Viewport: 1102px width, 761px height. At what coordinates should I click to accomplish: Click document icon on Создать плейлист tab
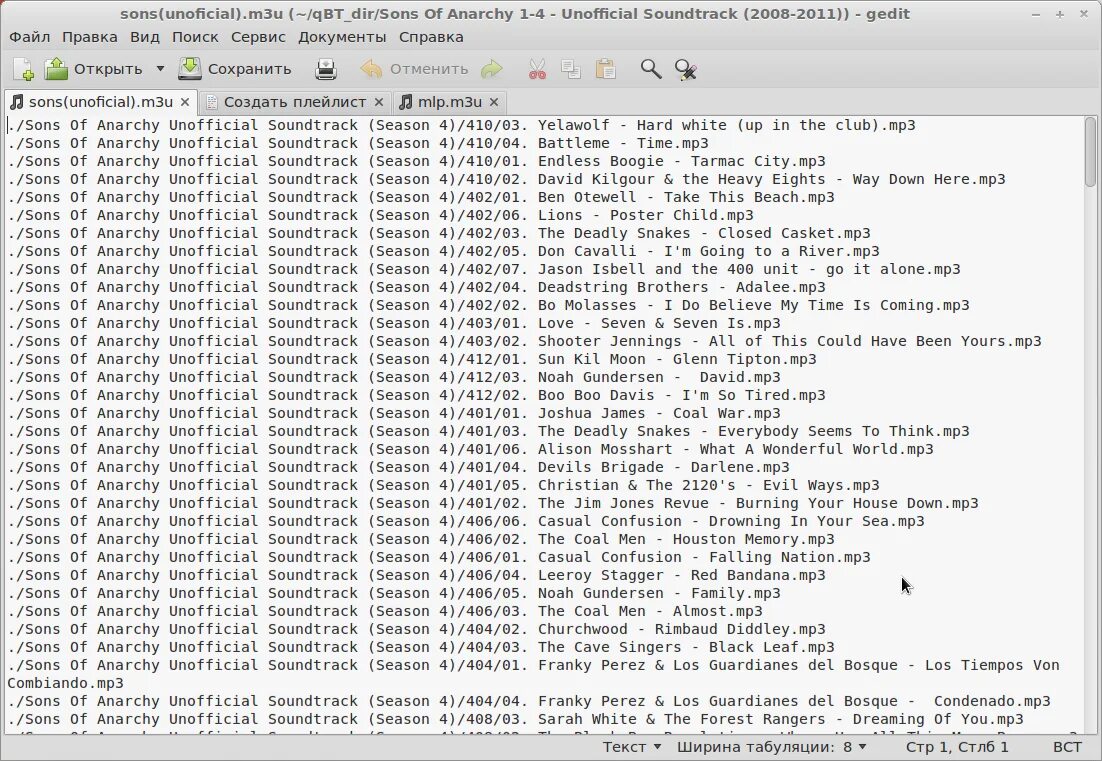point(211,103)
